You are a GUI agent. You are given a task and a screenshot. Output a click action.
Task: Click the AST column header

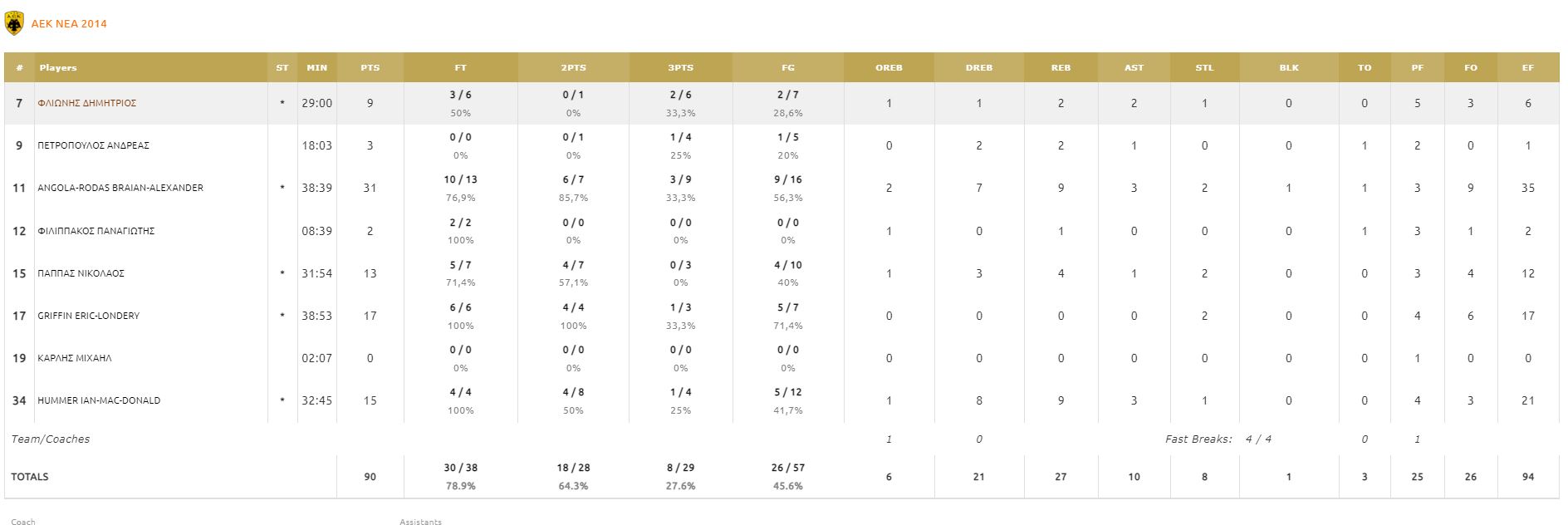click(1134, 67)
